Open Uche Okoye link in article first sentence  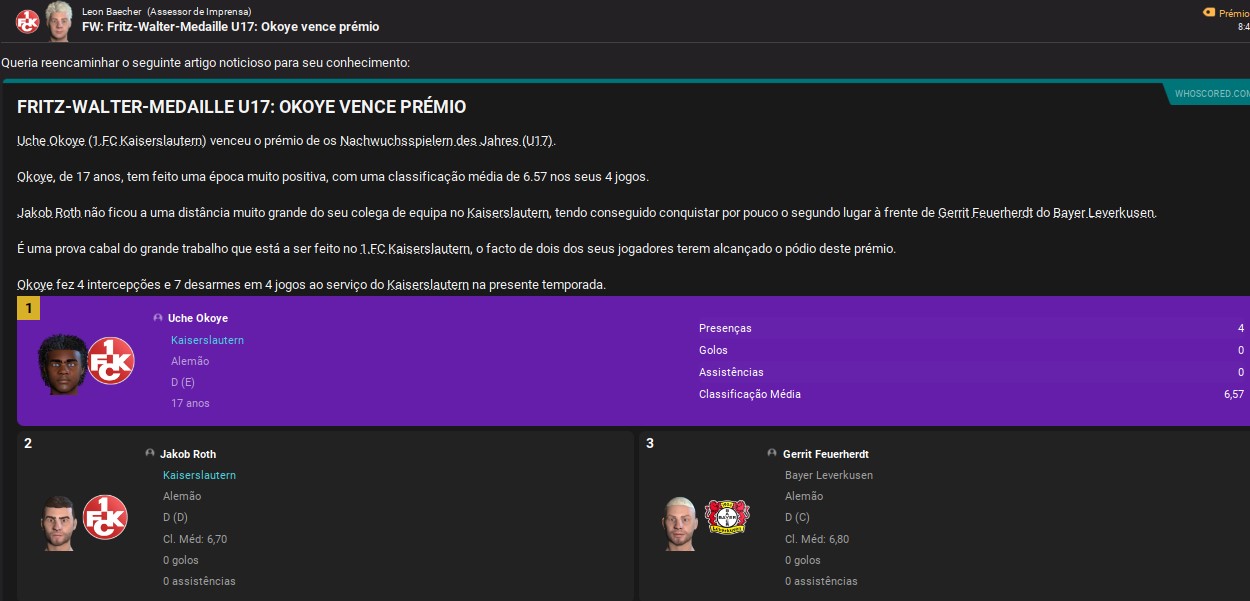click(51, 140)
